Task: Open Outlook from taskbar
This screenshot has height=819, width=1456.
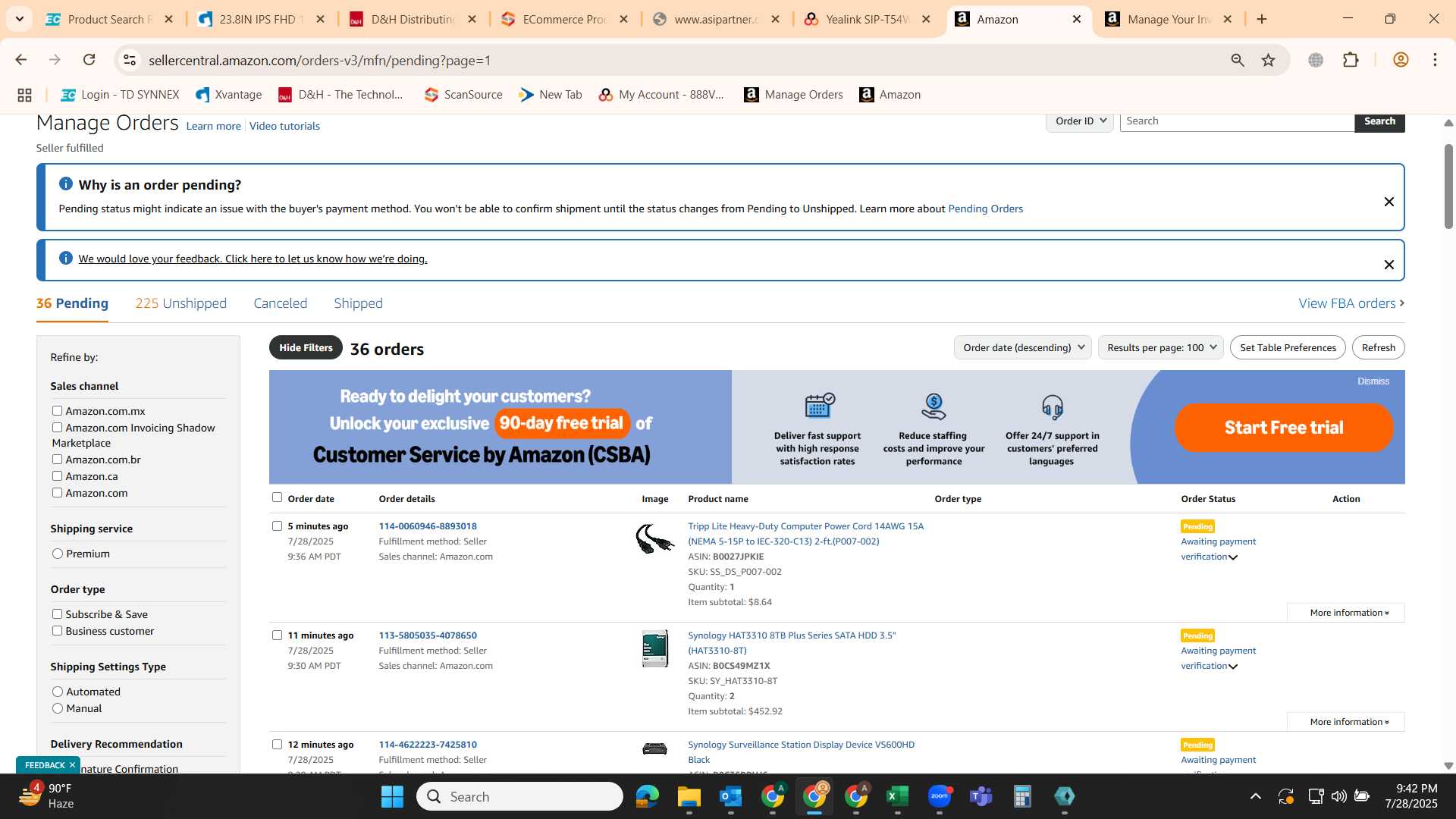Action: click(x=730, y=796)
